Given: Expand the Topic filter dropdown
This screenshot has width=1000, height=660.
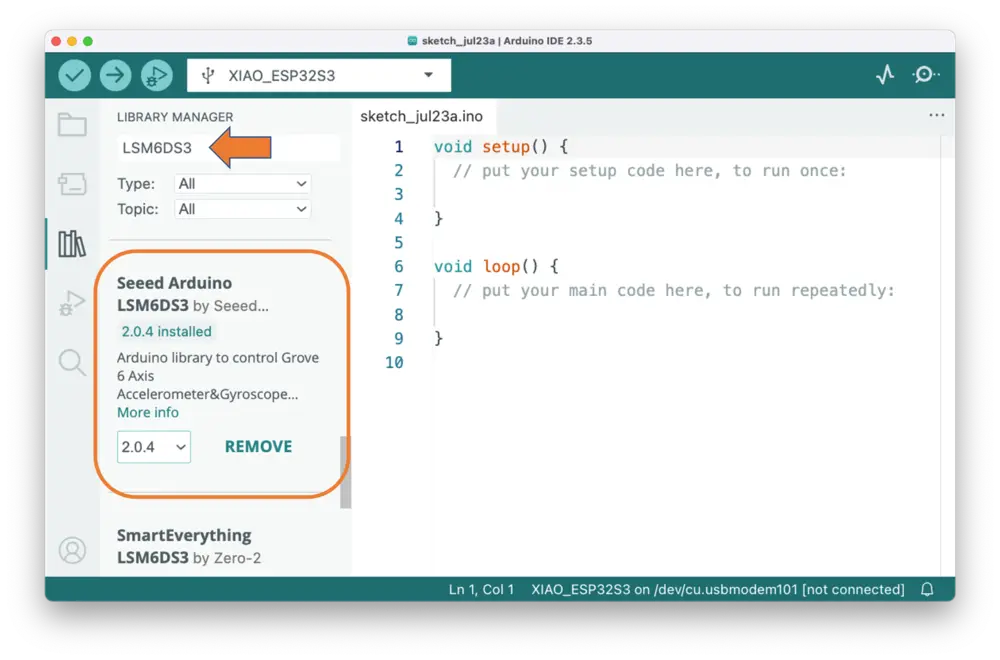Looking at the screenshot, I should point(243,209).
